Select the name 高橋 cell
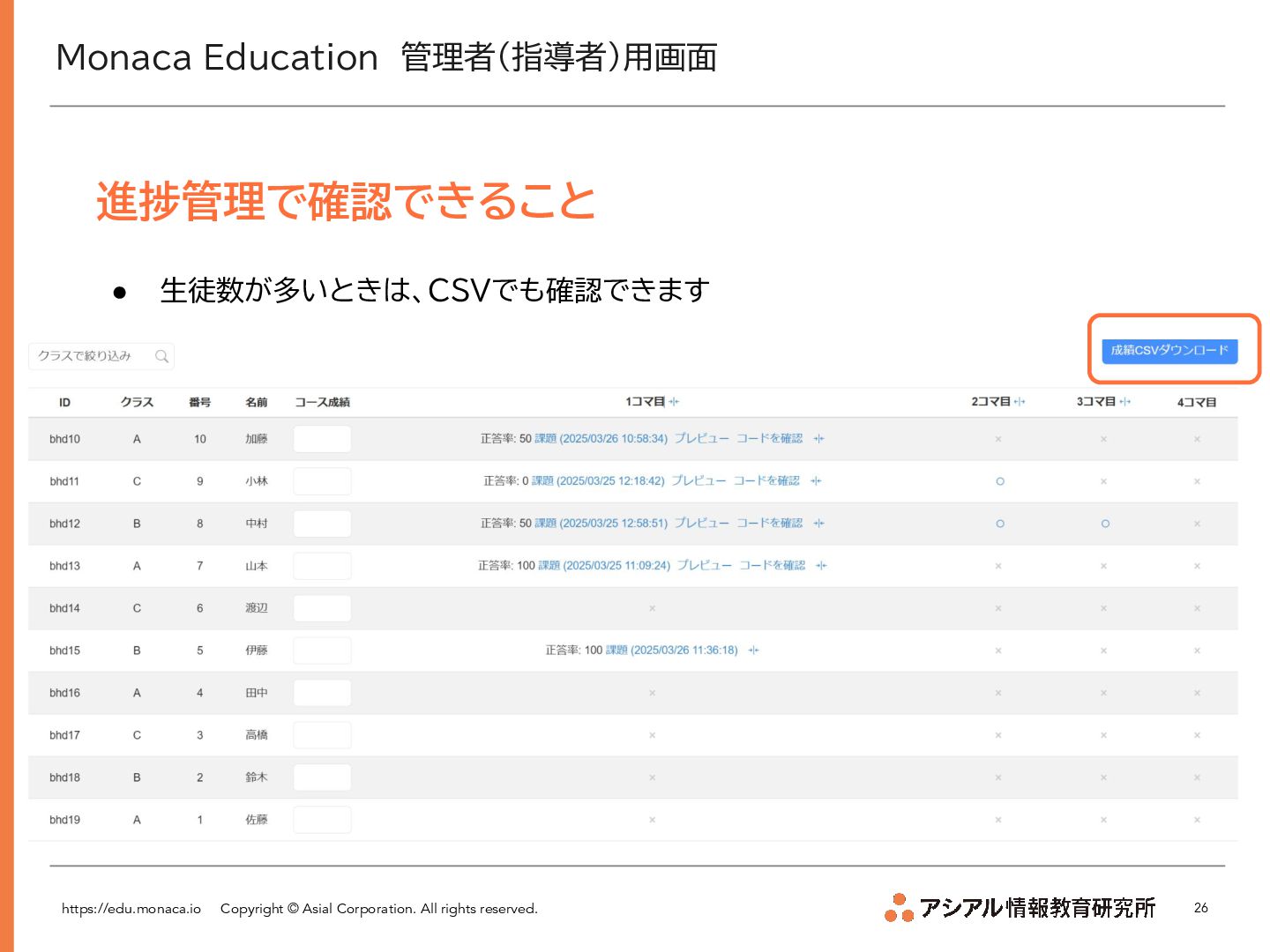Viewport: 1270px width, 952px height. [257, 735]
